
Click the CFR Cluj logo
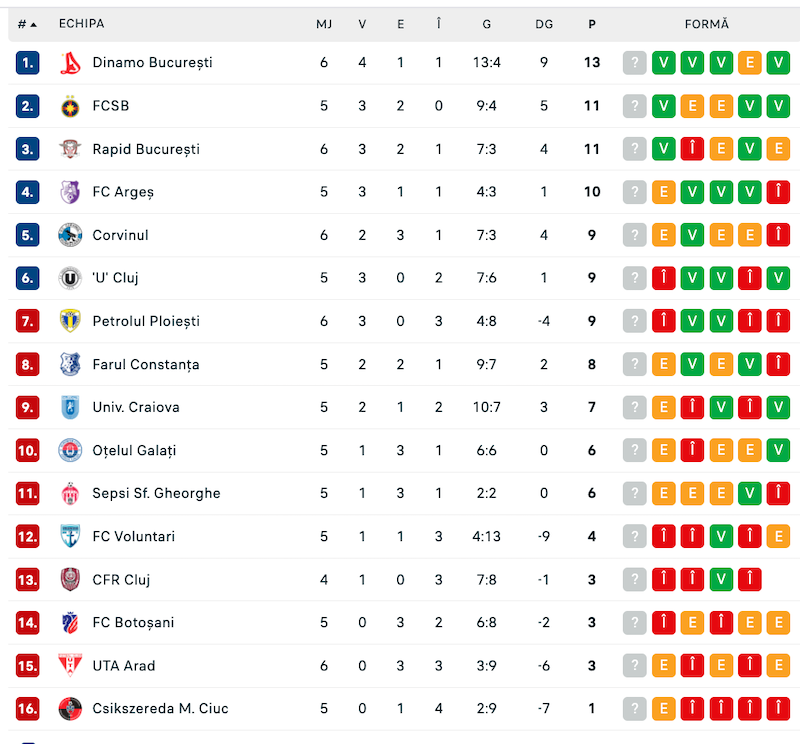(x=70, y=580)
